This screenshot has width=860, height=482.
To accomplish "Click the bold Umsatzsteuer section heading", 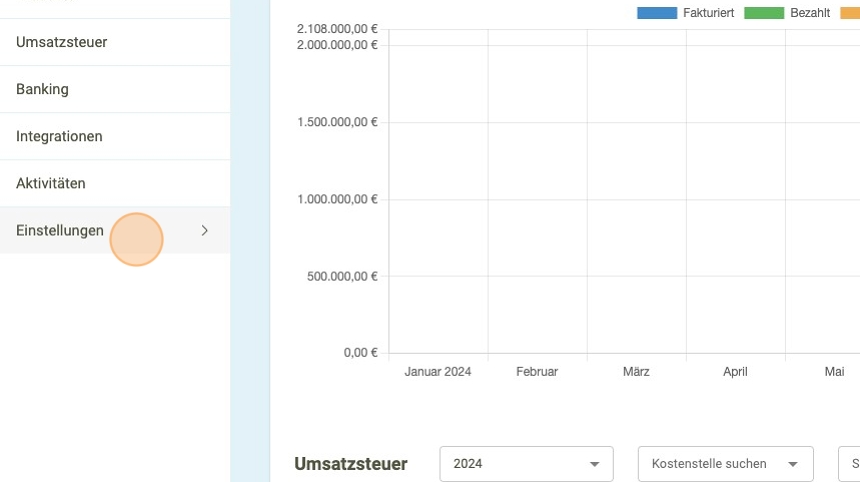I will (351, 464).
